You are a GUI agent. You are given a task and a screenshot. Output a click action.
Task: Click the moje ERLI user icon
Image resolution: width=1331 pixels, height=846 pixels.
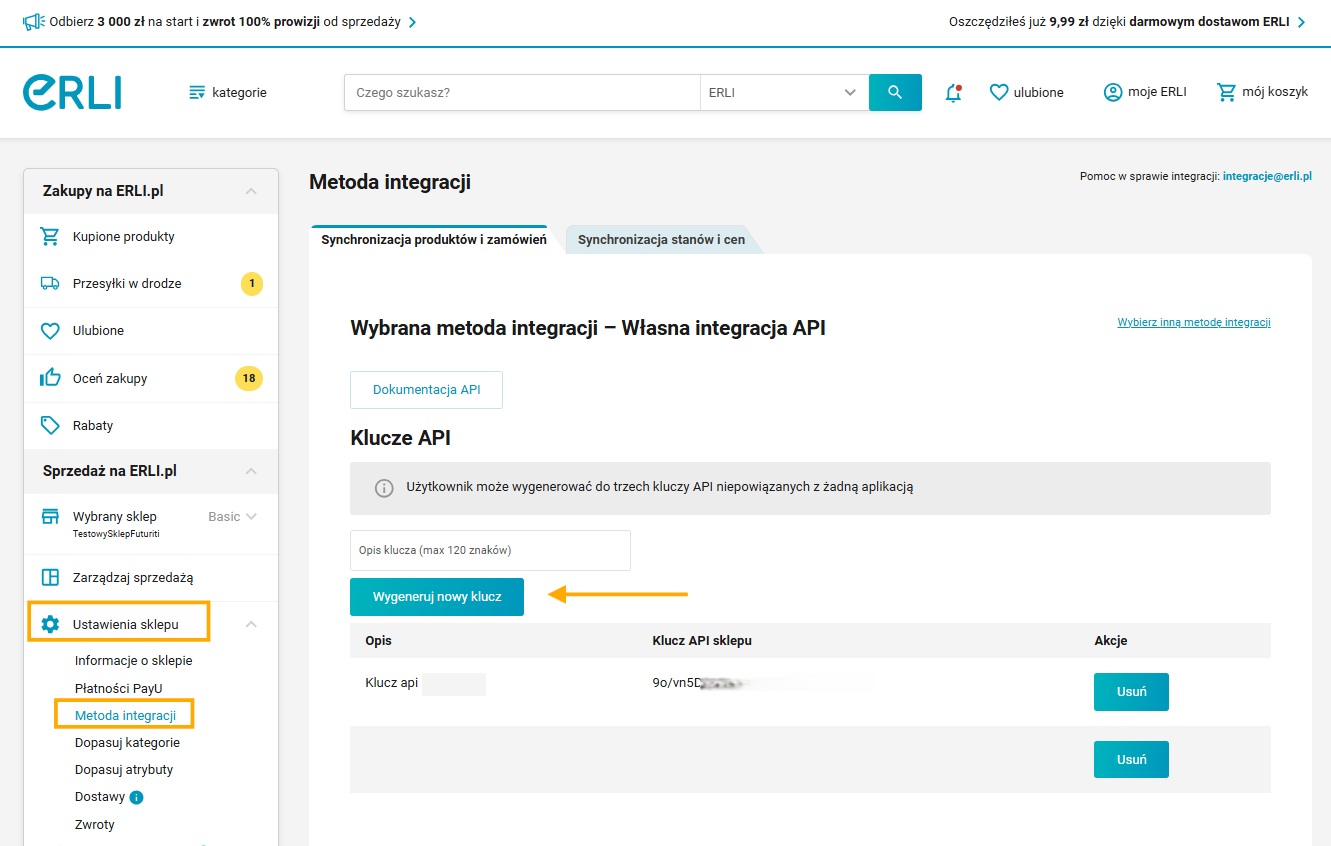point(1113,92)
